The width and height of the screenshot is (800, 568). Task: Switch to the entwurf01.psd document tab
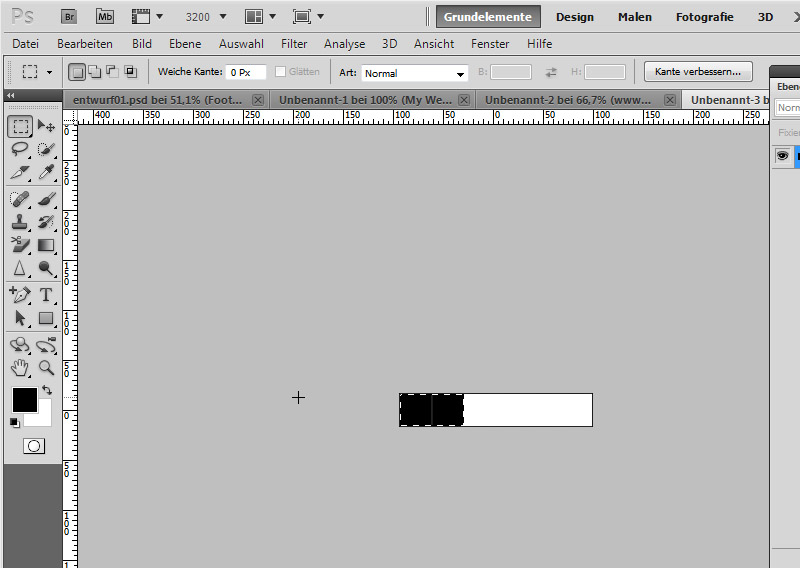pyautogui.click(x=158, y=100)
